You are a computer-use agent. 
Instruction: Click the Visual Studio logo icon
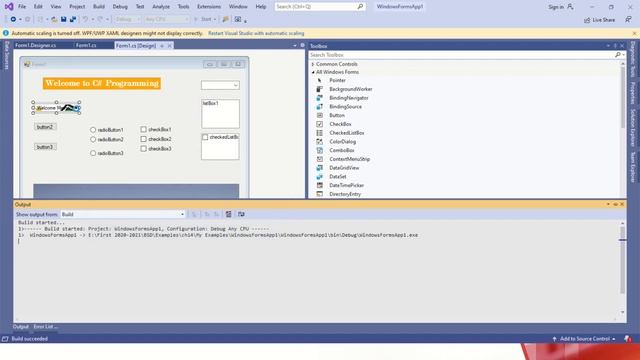[9, 7]
